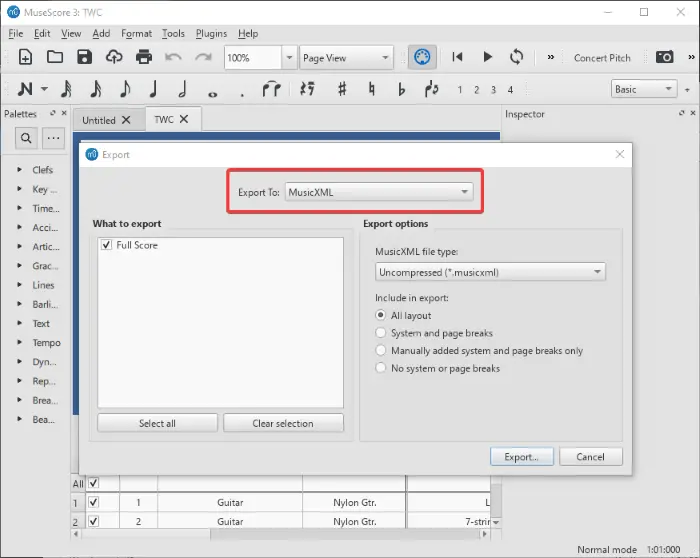Select the 16th note duration
Screen dimensions: 700x558
point(96,89)
